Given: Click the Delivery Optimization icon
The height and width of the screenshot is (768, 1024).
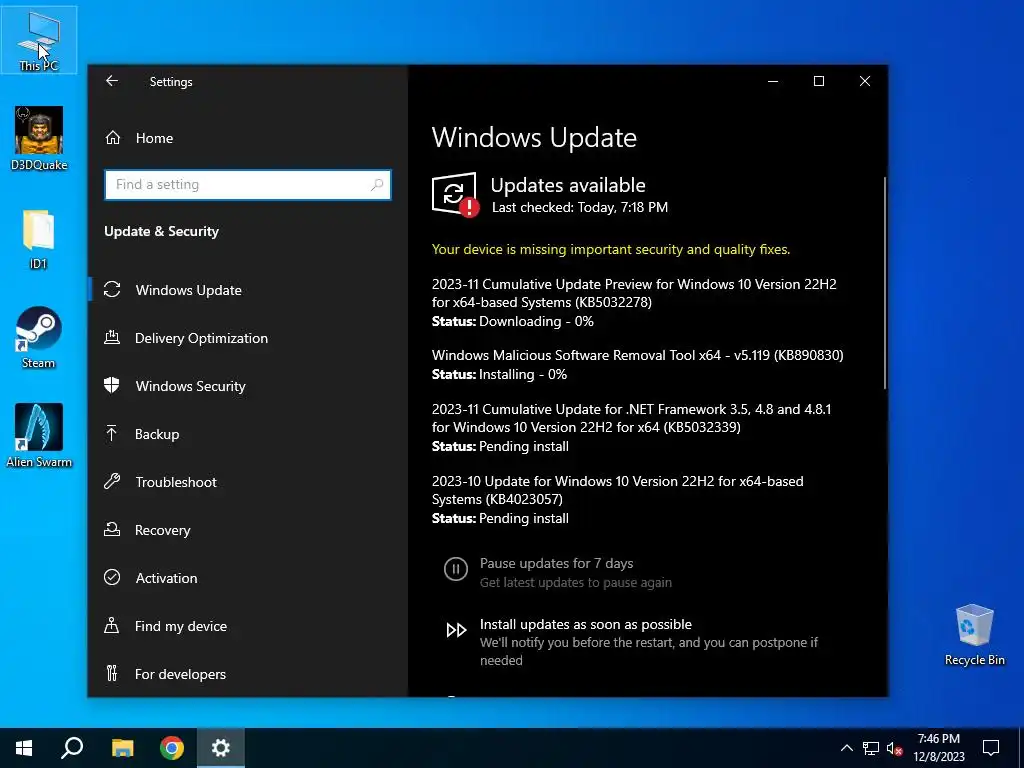Looking at the screenshot, I should [x=112, y=338].
